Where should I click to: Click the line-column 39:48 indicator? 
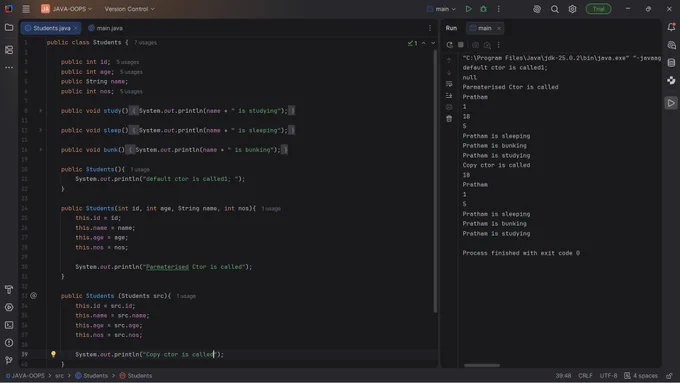pos(563,376)
